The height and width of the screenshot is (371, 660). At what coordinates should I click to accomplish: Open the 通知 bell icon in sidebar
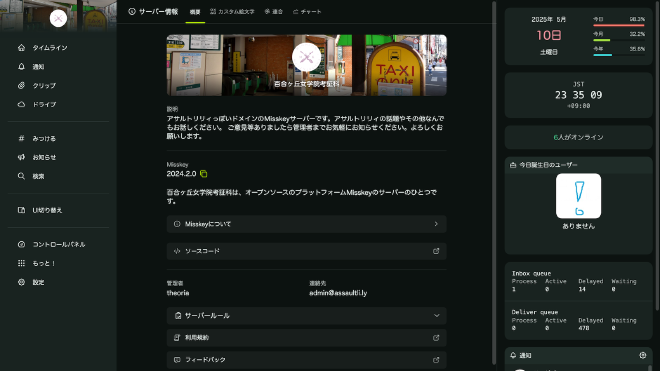coord(21,67)
